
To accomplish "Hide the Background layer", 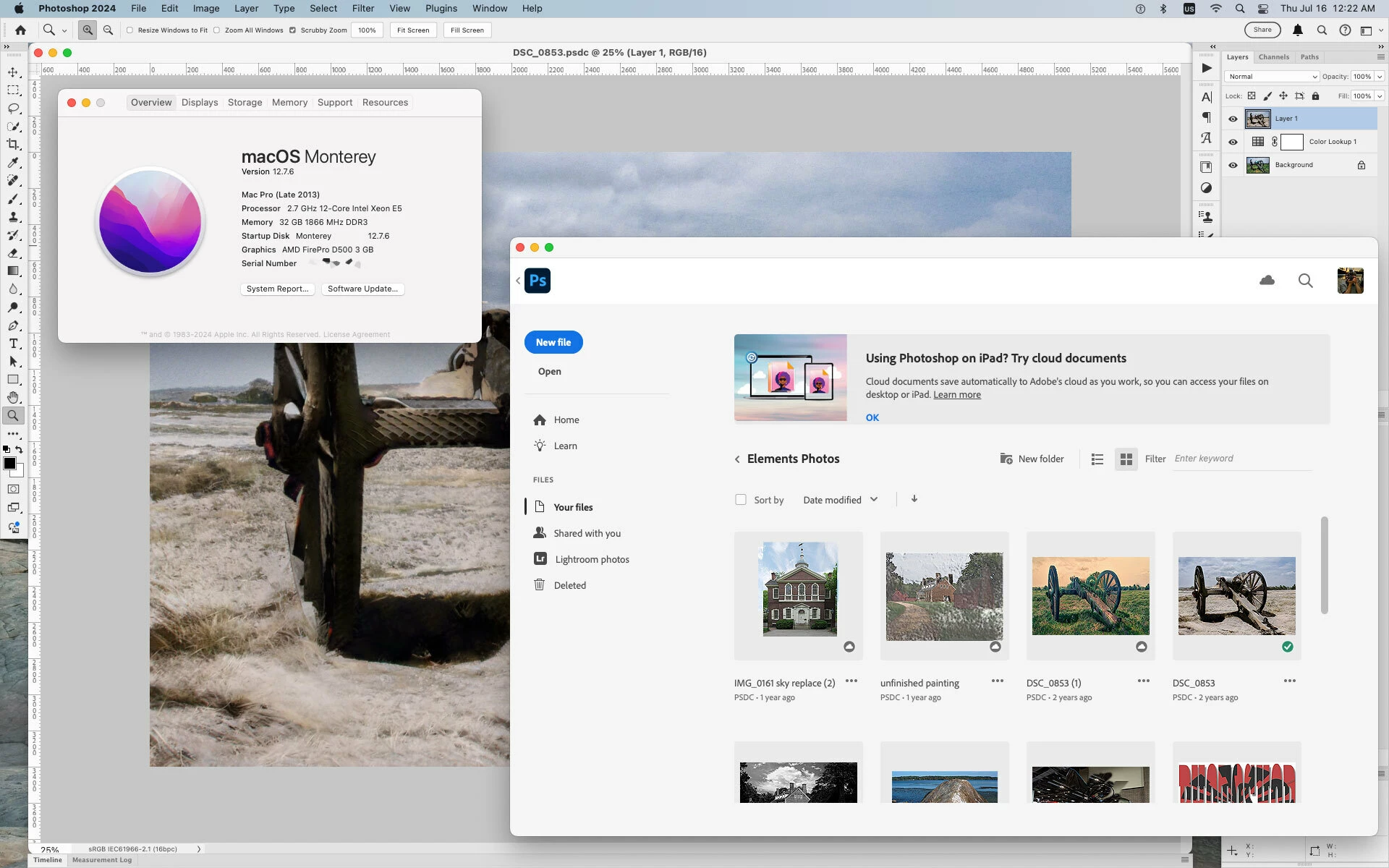I will [x=1233, y=165].
